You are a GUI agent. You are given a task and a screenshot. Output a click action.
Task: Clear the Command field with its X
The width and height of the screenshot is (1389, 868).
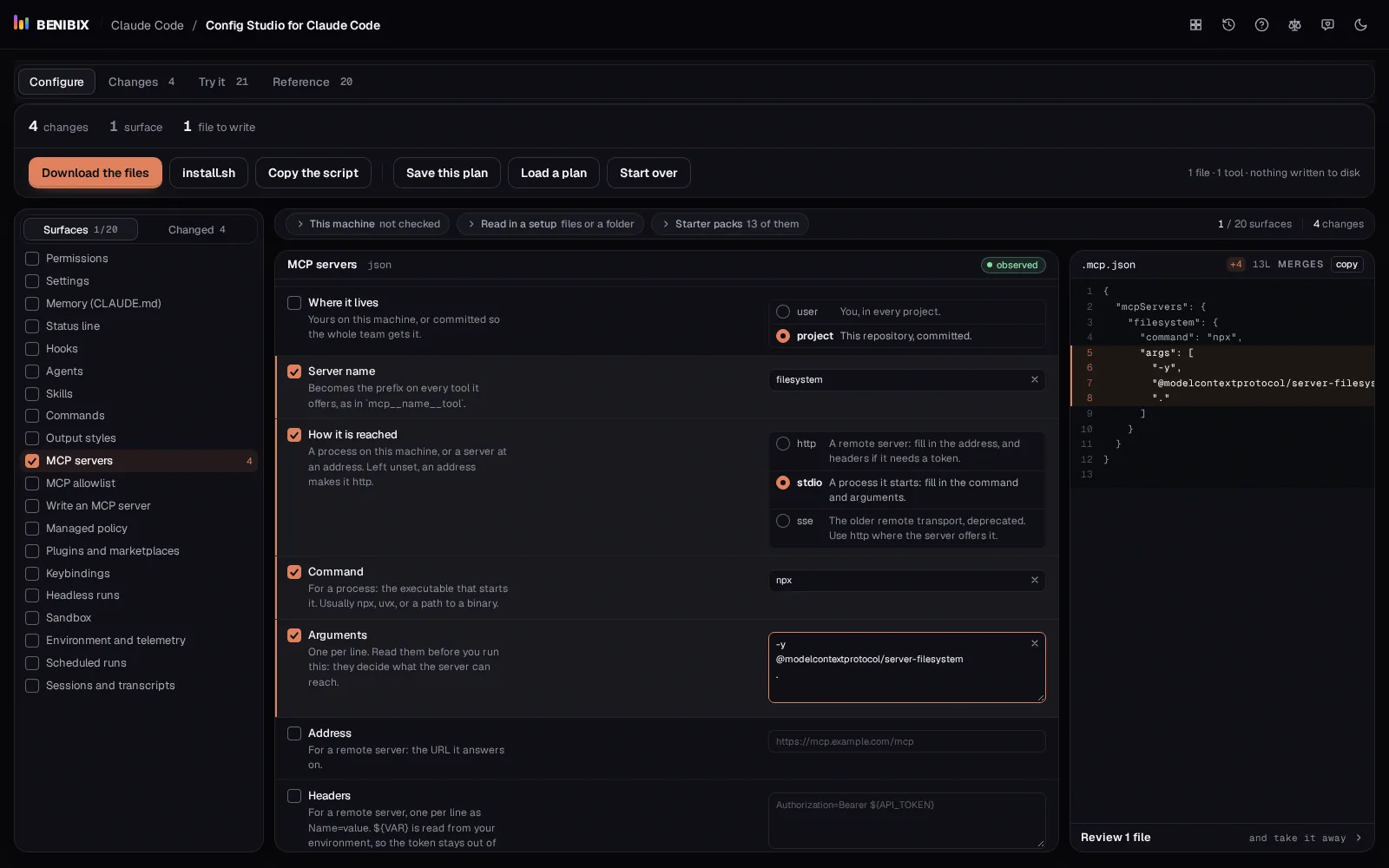tap(1034, 580)
